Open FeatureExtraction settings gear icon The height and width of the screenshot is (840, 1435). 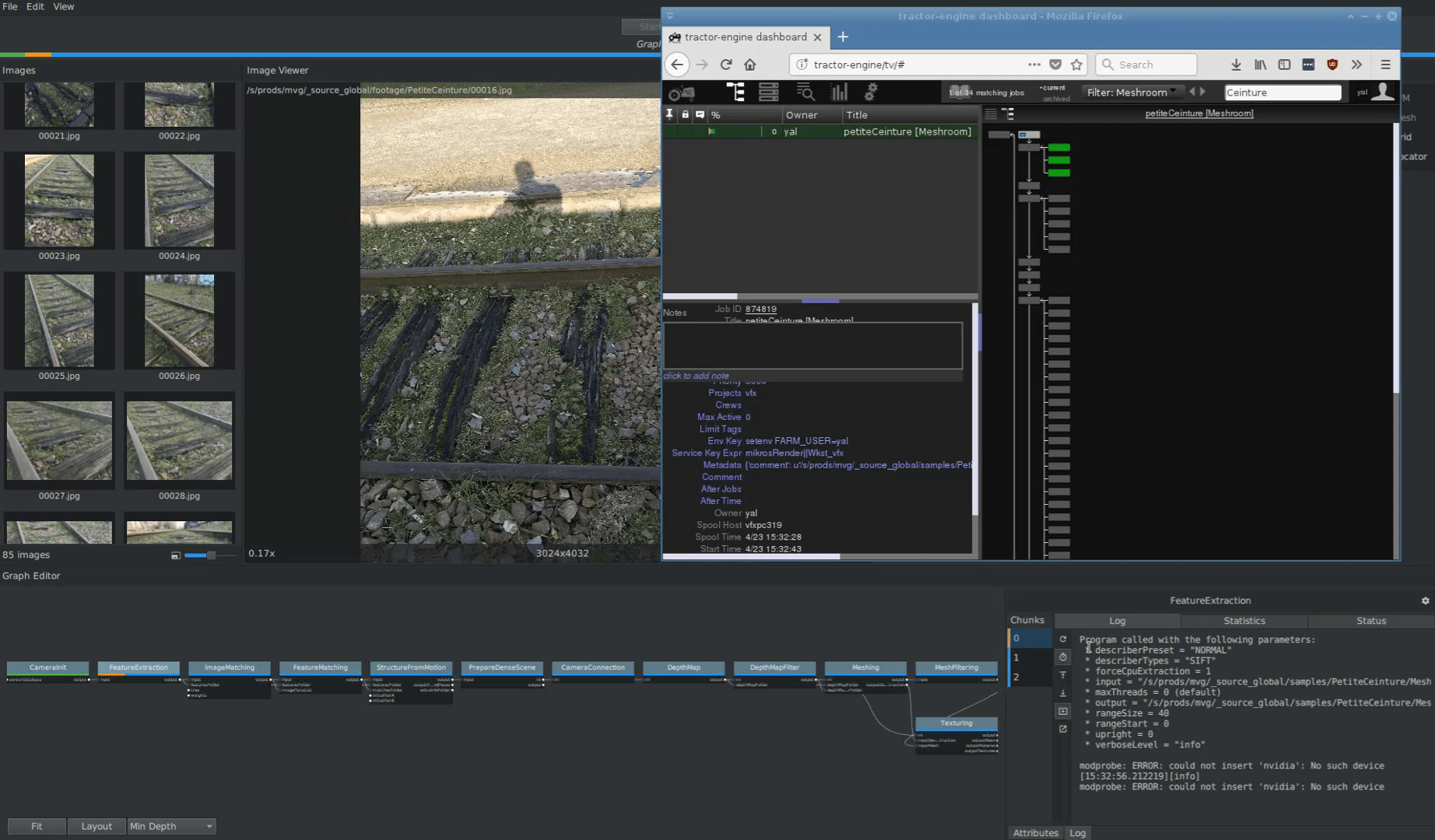click(x=1425, y=601)
